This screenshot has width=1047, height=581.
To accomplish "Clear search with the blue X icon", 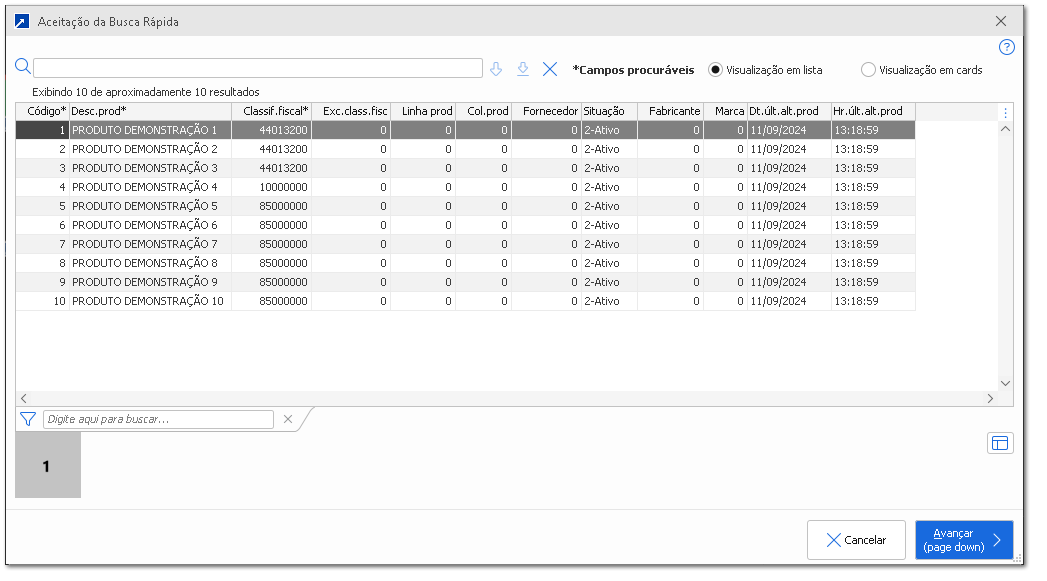I will 550,69.
